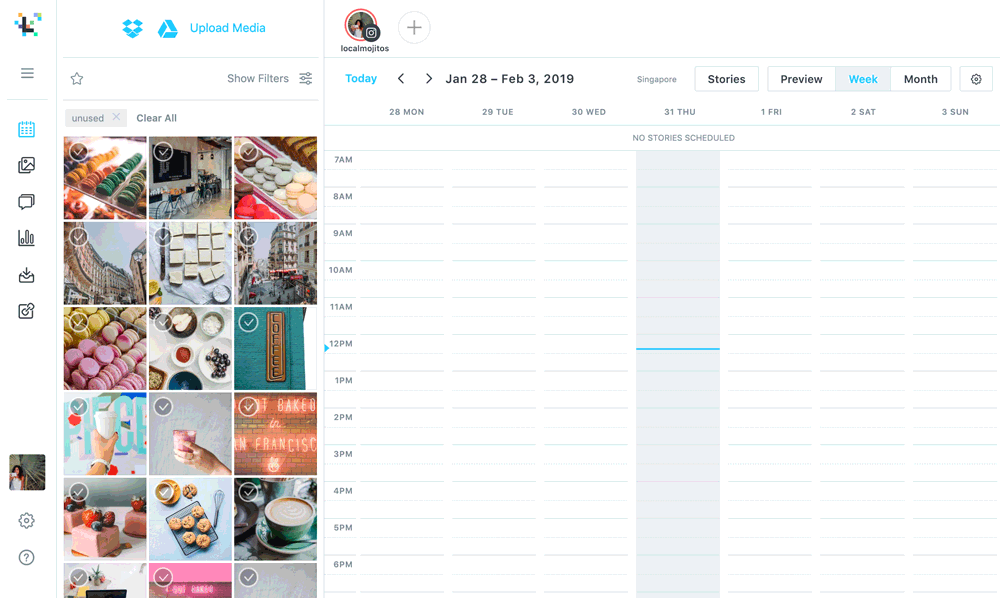Add a new social profile

[414, 27]
